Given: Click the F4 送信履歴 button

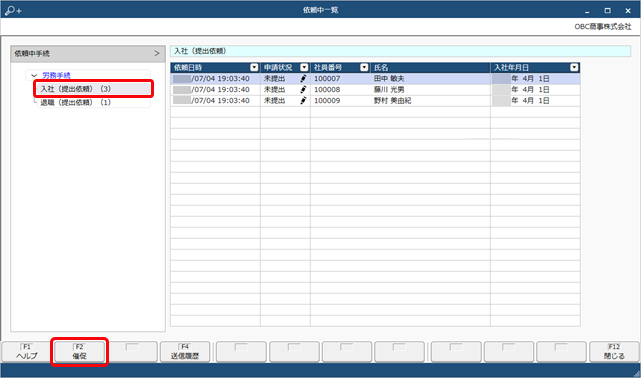Looking at the screenshot, I should pyautogui.click(x=185, y=352).
